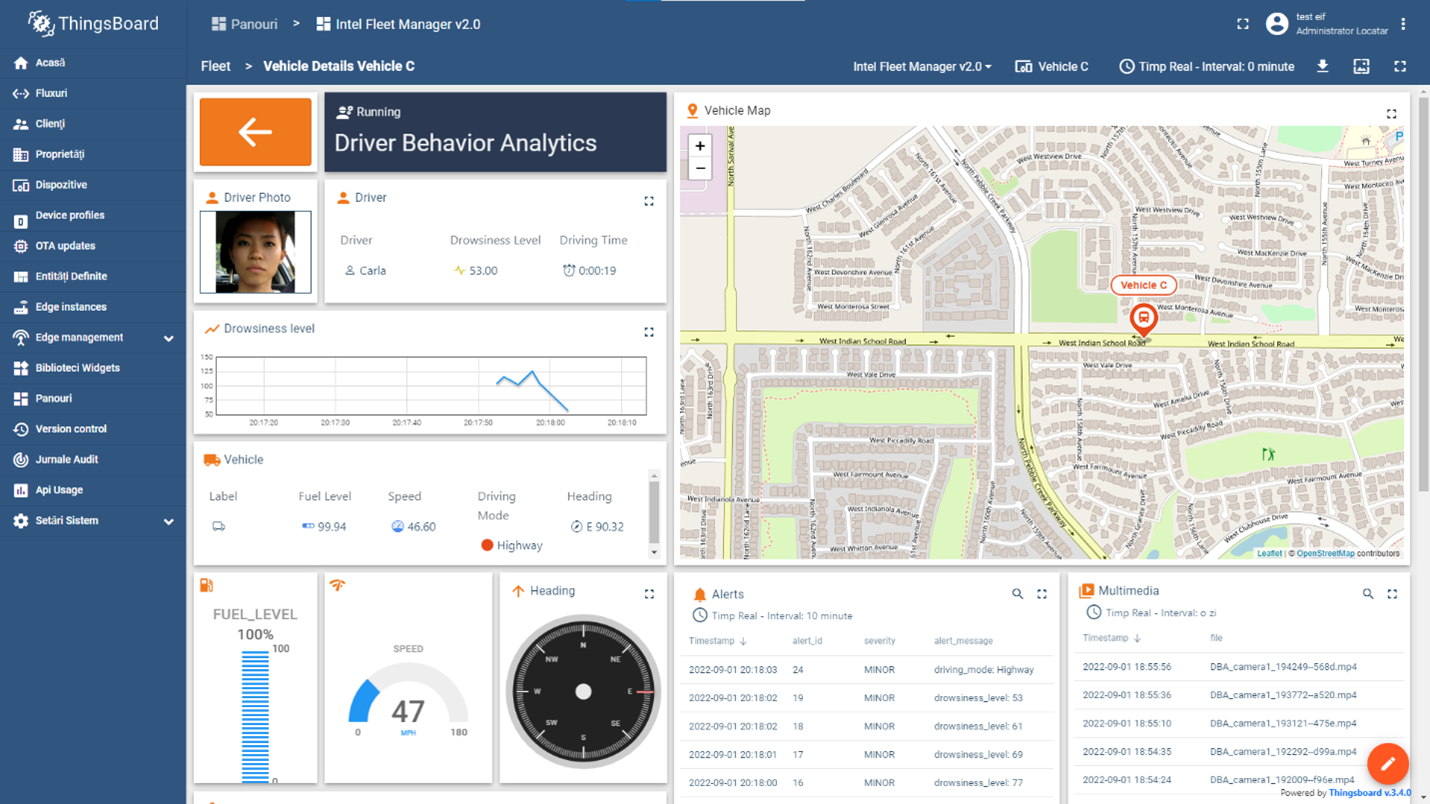1430x804 pixels.
Task: Select alert row drowsiness_level: 77
Action: click(x=865, y=783)
